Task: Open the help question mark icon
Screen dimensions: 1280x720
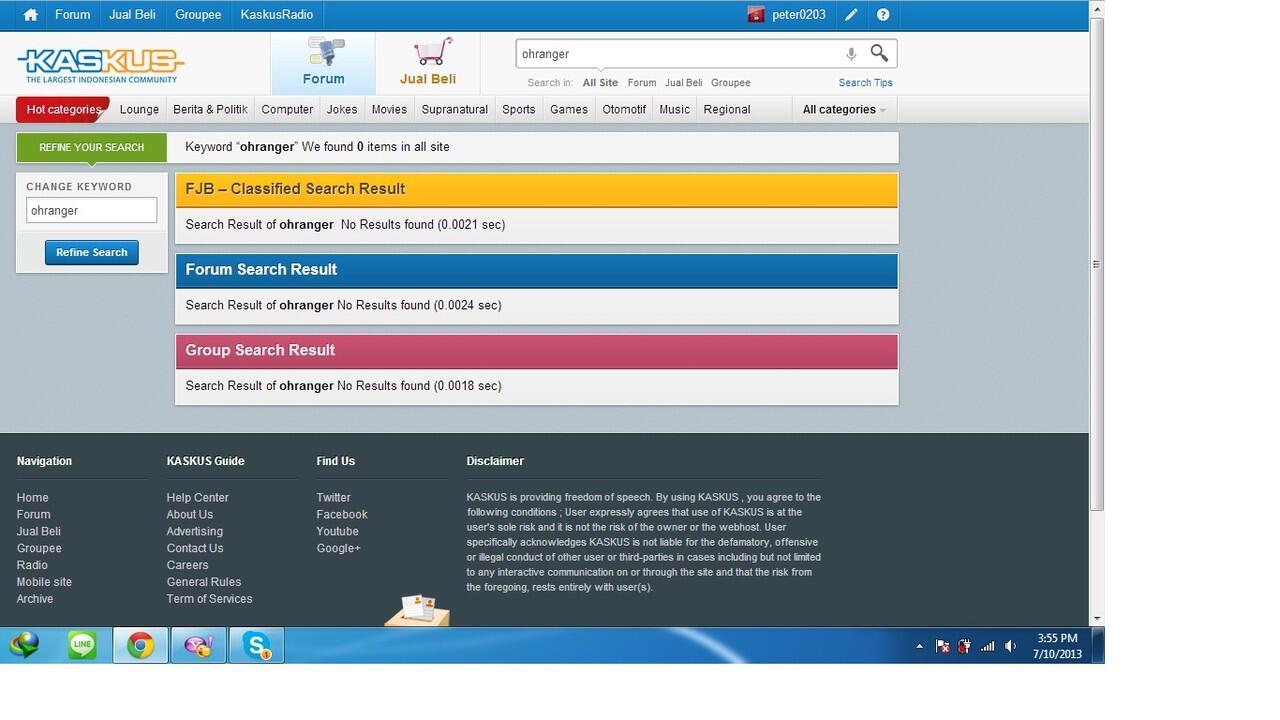Action: [883, 15]
